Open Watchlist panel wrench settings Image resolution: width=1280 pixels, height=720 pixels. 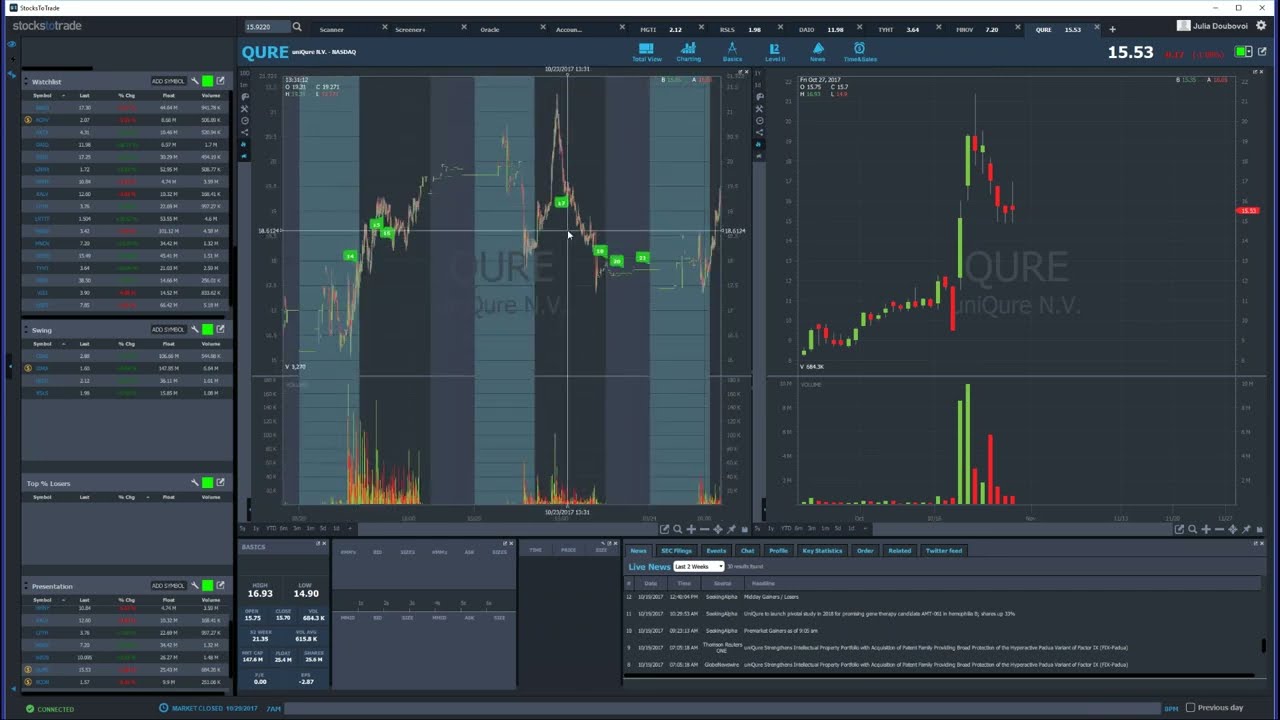195,81
